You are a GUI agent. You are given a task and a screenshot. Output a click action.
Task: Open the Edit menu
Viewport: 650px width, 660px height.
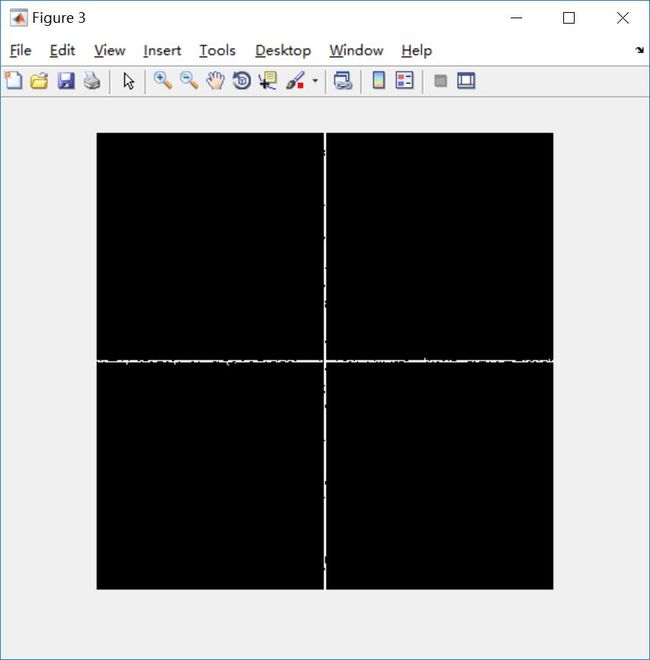[62, 51]
